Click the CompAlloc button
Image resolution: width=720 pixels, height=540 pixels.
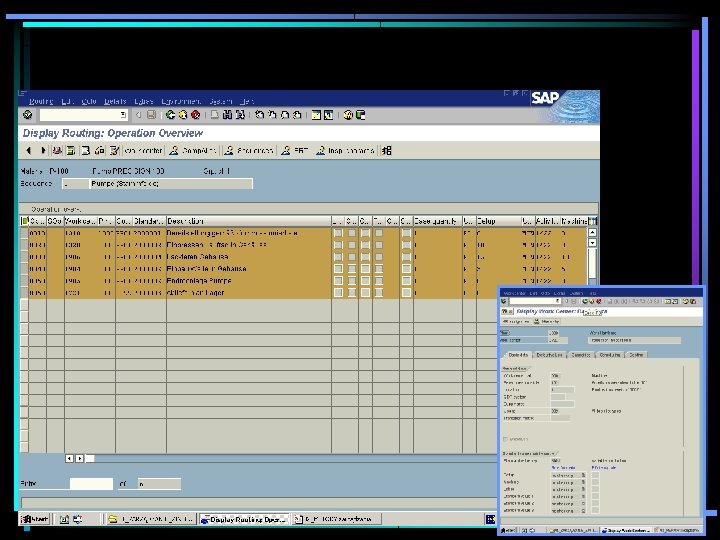pyautogui.click(x=193, y=151)
